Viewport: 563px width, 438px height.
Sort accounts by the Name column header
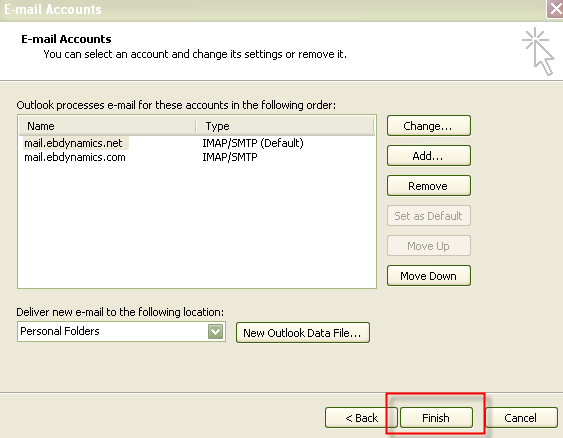tap(107, 126)
